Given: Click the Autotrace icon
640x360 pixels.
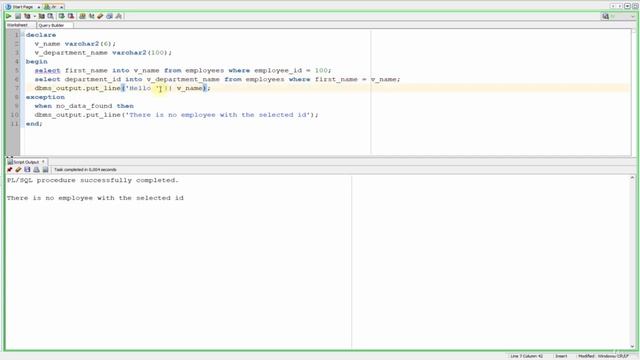Looking at the screenshot, I should click(x=42, y=16).
